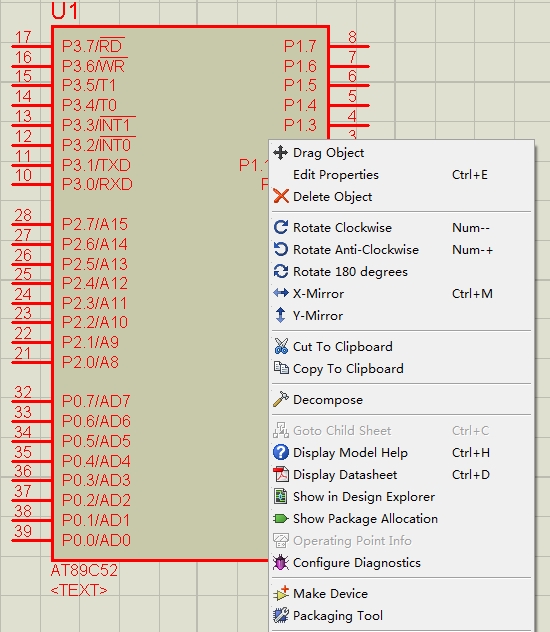Click pin label P0.7/AD7

click(96, 401)
